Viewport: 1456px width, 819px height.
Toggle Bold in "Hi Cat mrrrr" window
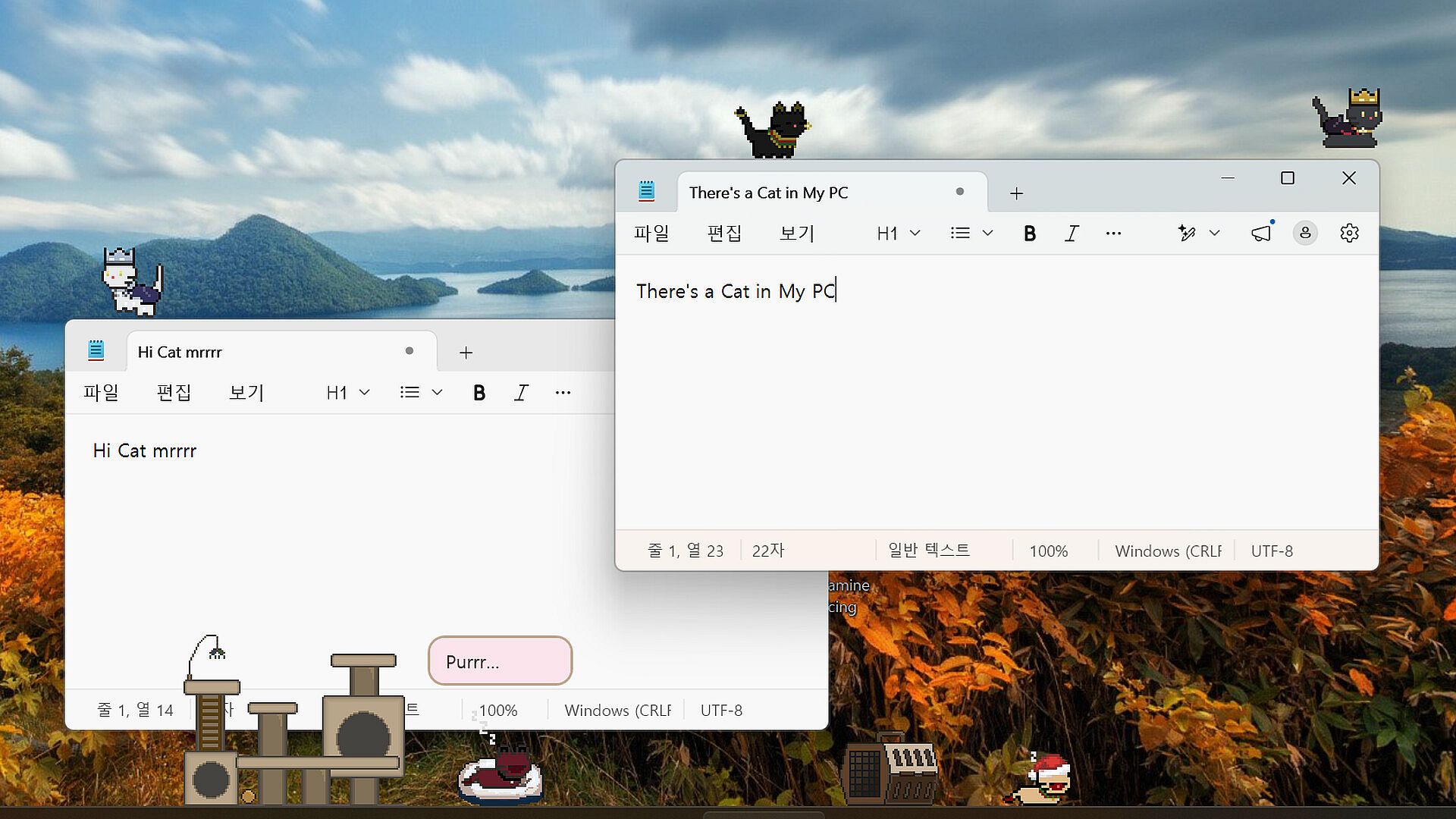click(479, 393)
